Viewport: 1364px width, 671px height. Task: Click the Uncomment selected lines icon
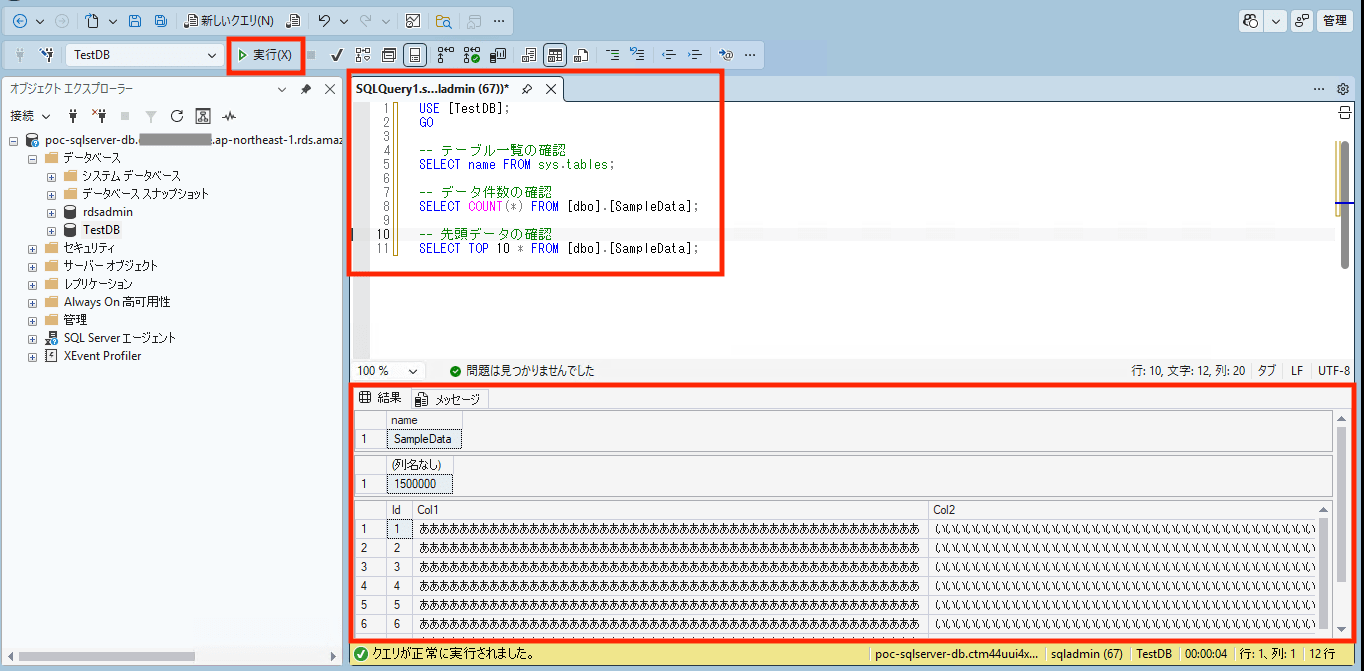tap(637, 55)
